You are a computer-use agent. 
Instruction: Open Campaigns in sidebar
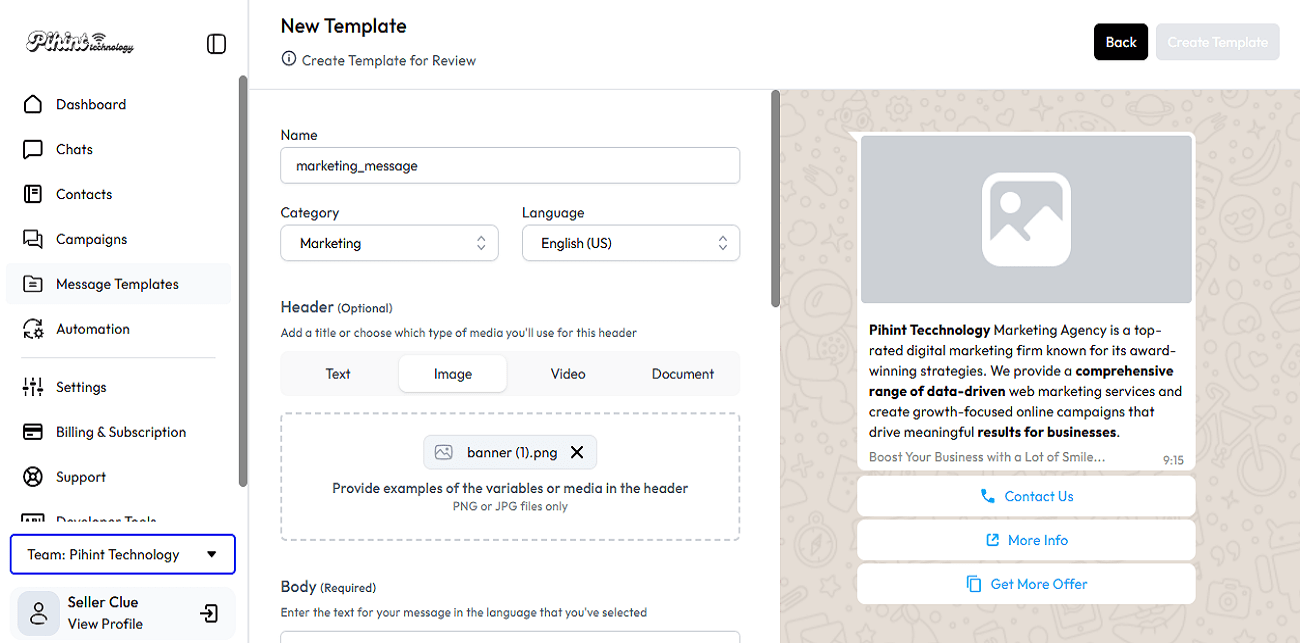coord(91,240)
